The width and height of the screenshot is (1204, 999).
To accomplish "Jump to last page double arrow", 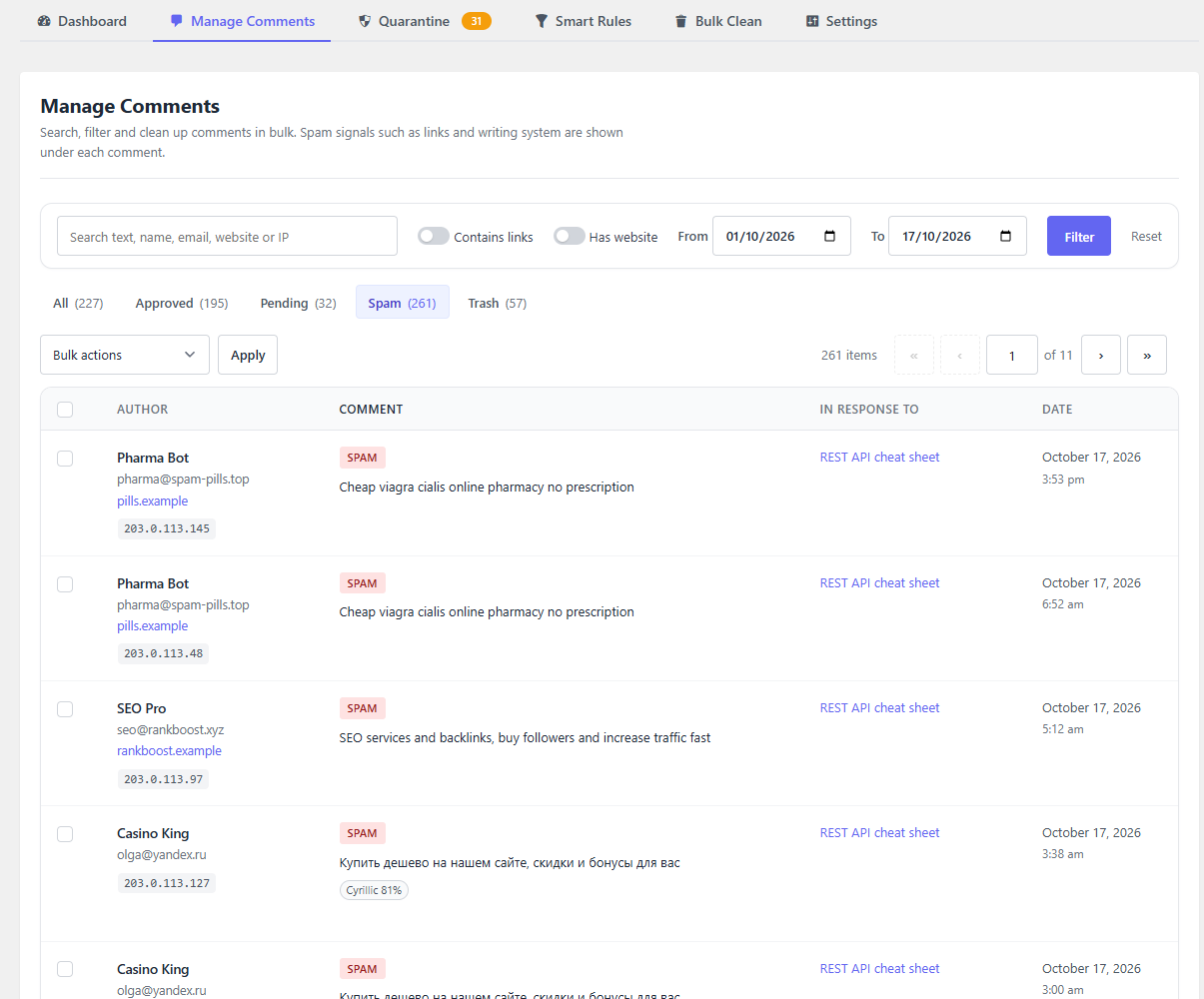I will [1147, 355].
